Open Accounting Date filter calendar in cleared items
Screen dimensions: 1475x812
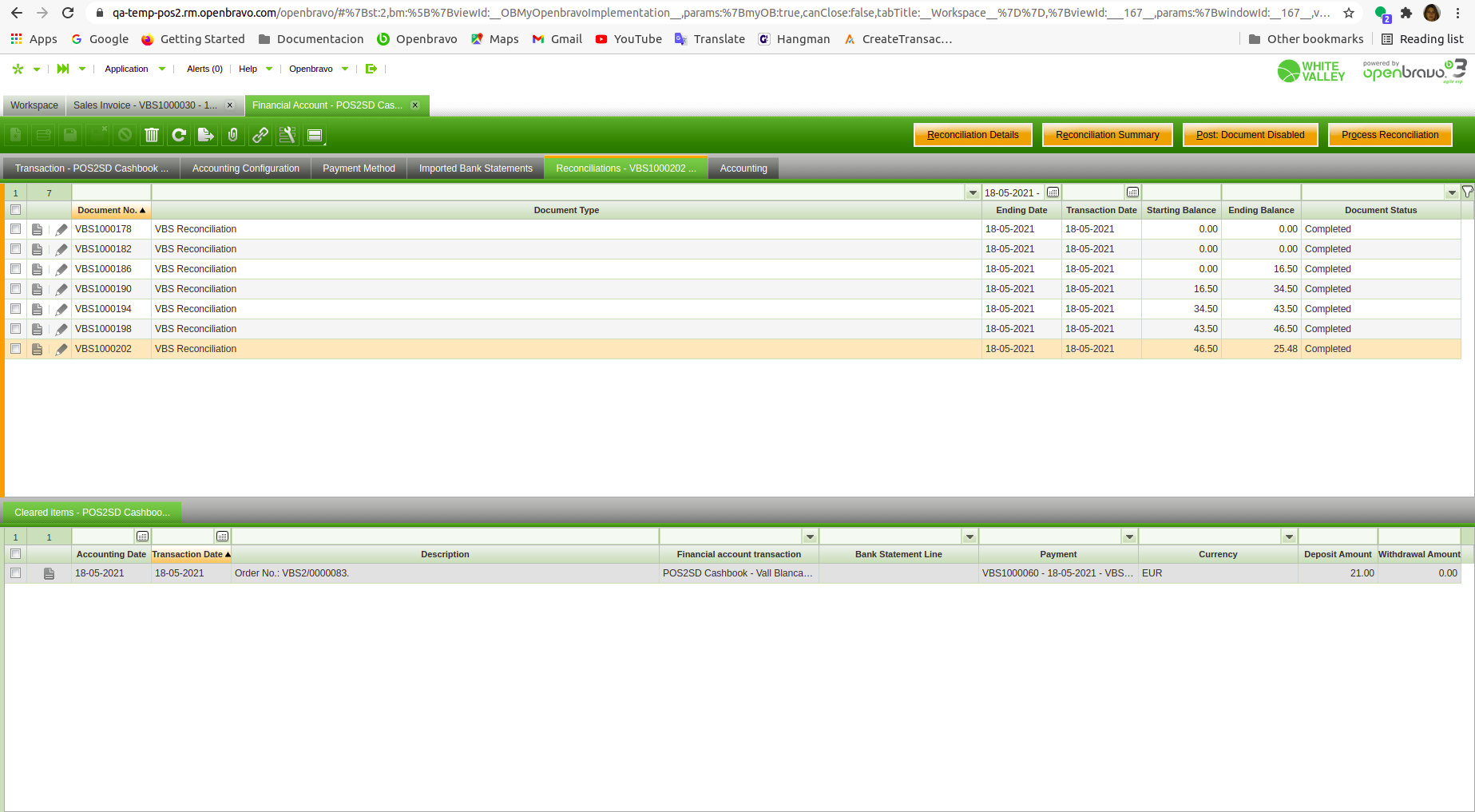point(143,537)
